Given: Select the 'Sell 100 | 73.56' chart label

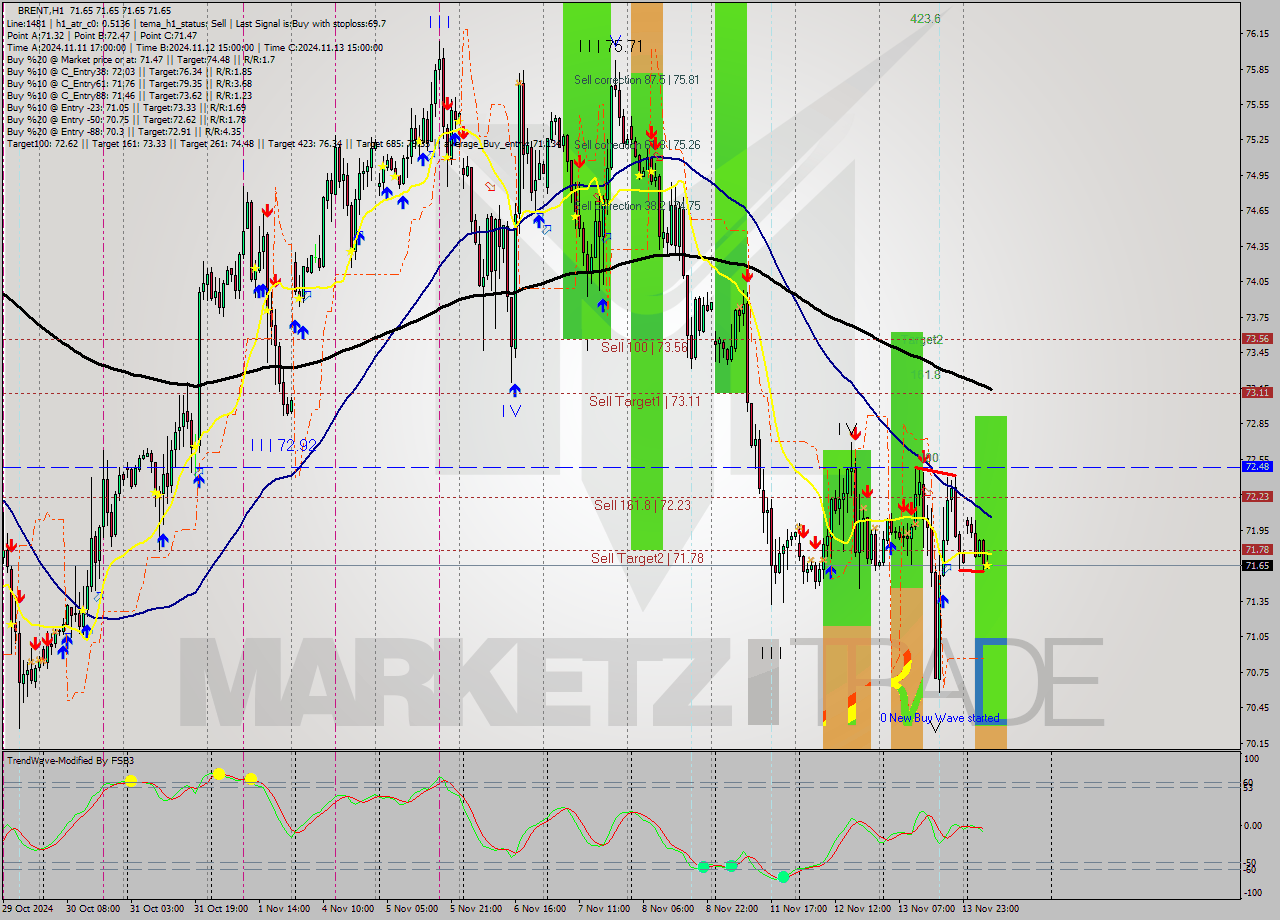Looking at the screenshot, I should pos(644,347).
